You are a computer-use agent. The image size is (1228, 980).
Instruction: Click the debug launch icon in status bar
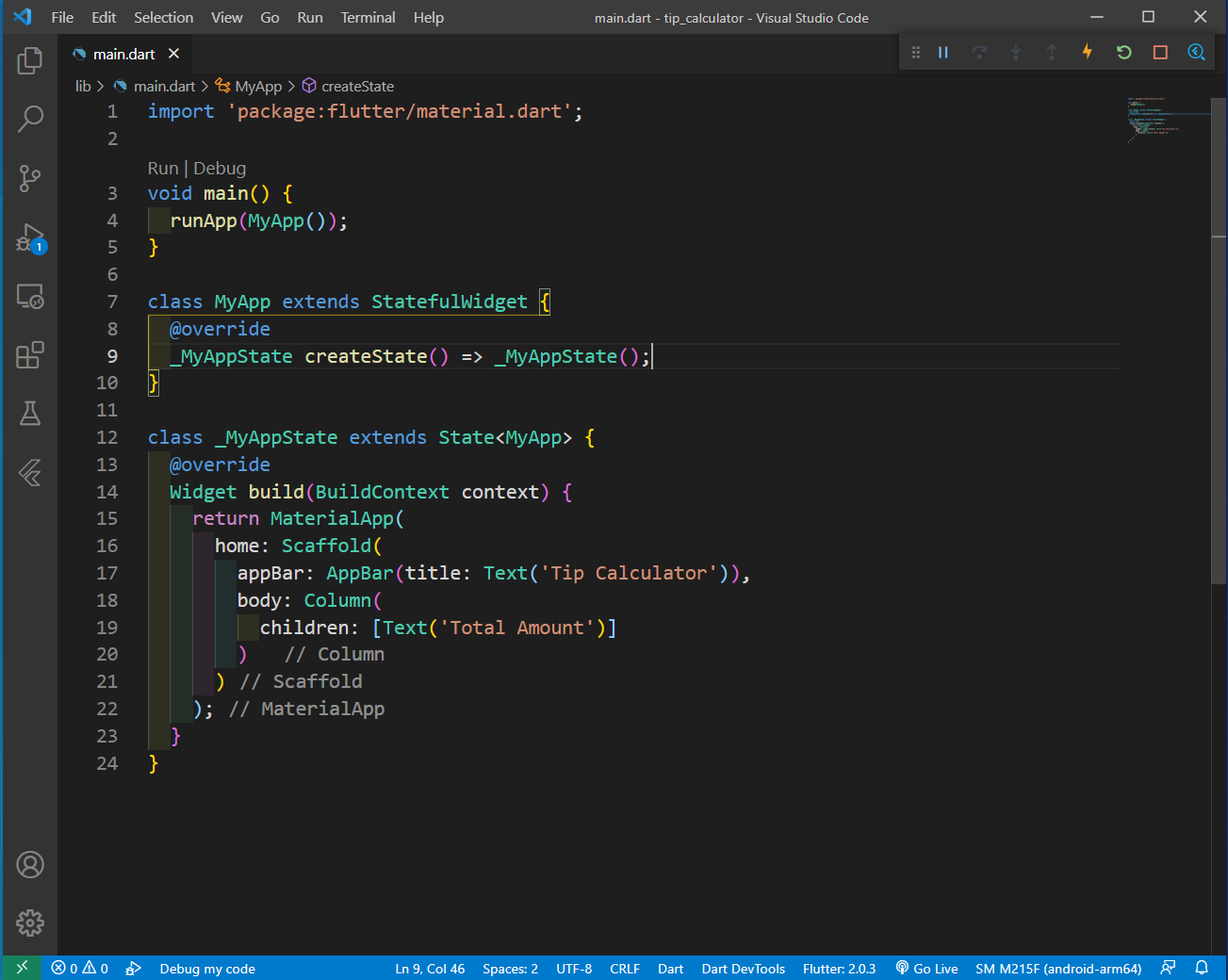click(134, 968)
